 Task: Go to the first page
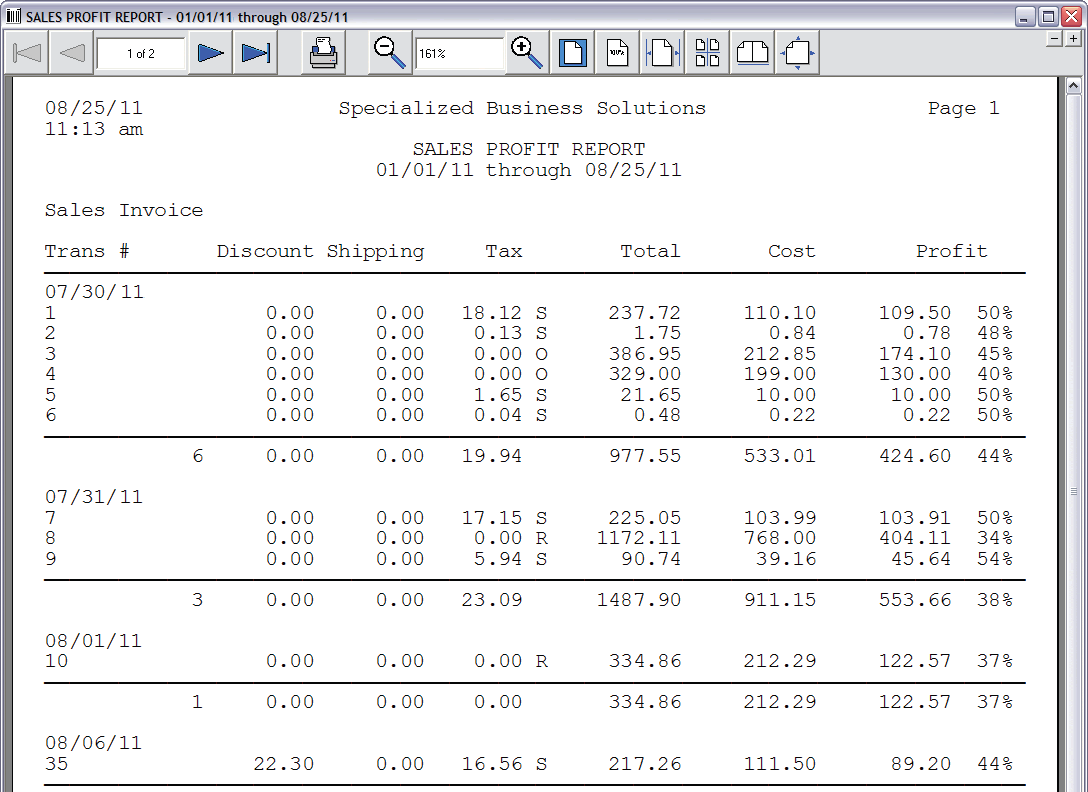[27, 53]
